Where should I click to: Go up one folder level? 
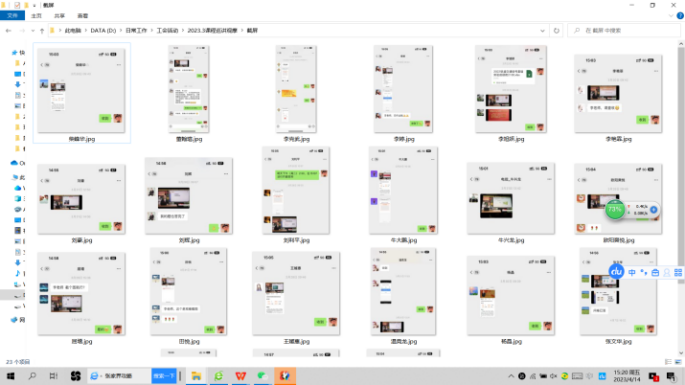42,31
